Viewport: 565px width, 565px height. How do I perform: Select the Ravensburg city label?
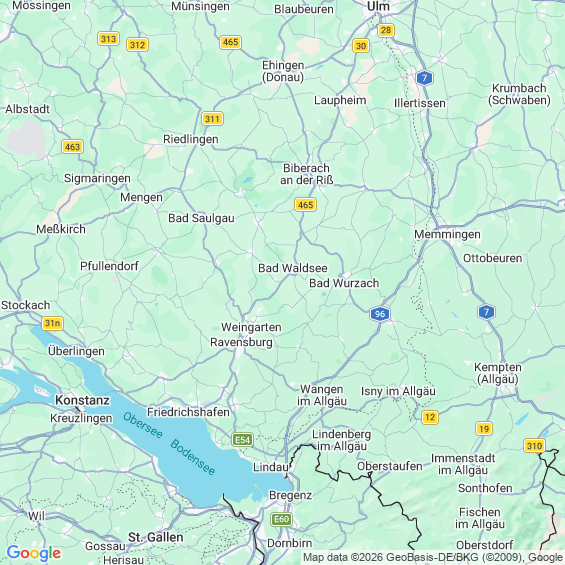(x=241, y=342)
